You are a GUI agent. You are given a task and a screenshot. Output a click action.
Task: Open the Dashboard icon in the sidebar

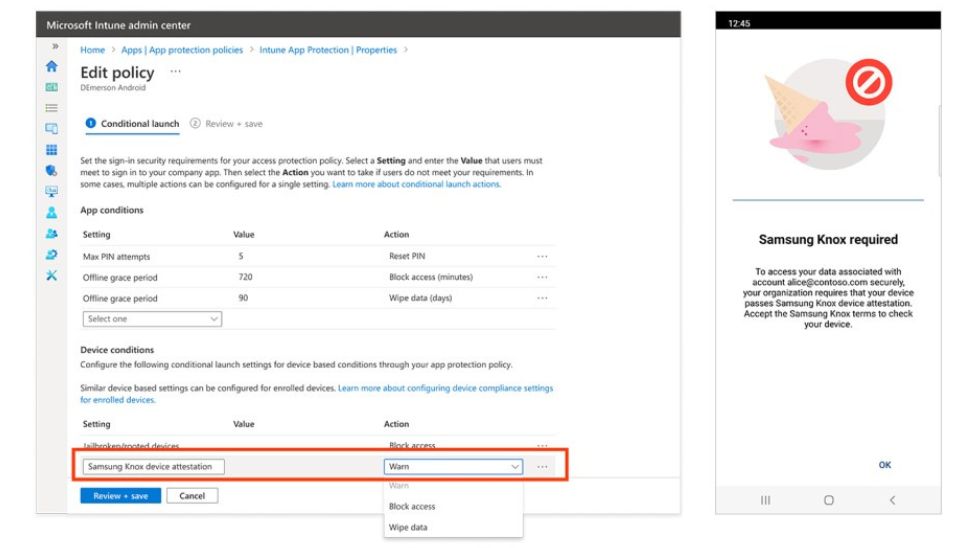click(52, 87)
